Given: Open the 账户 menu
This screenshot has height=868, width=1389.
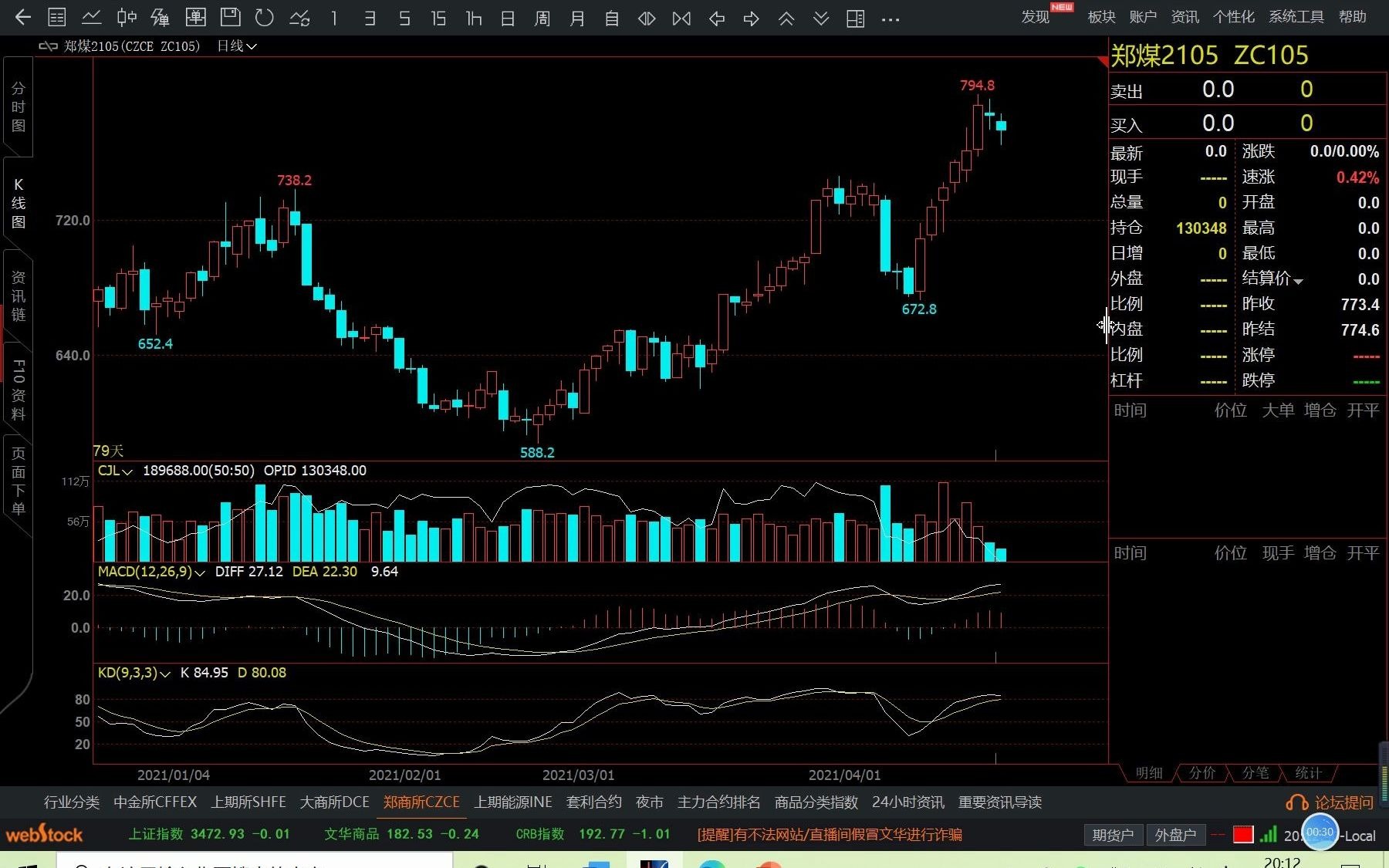Looking at the screenshot, I should (1143, 17).
